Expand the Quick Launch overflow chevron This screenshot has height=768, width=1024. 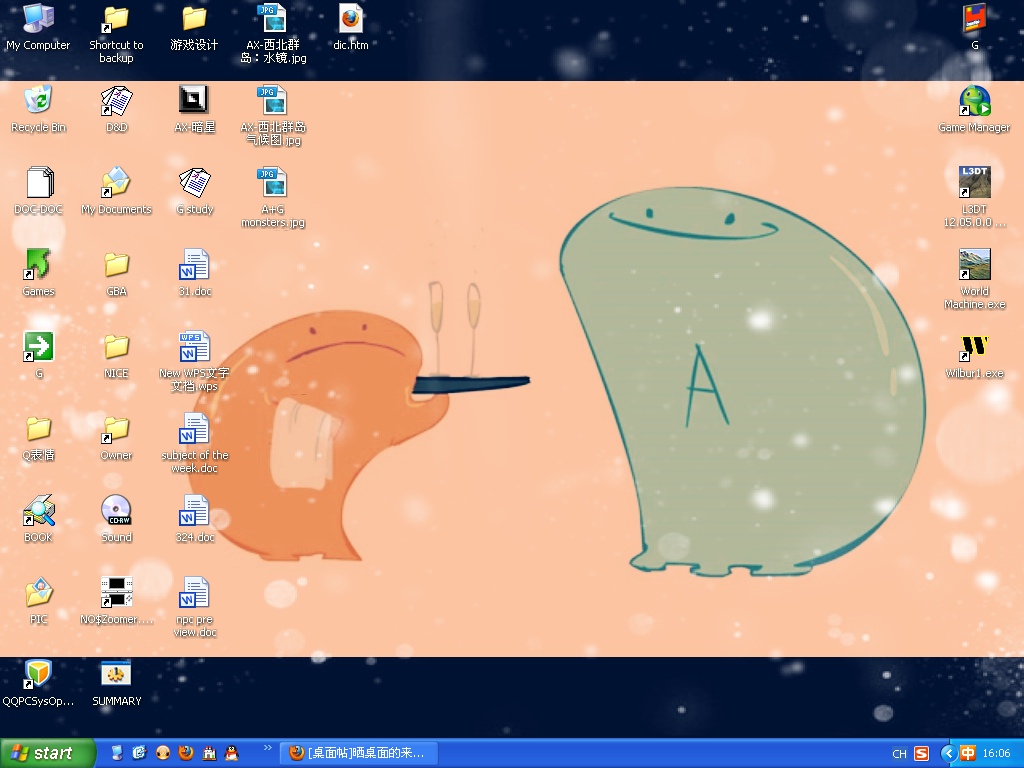click(x=267, y=748)
